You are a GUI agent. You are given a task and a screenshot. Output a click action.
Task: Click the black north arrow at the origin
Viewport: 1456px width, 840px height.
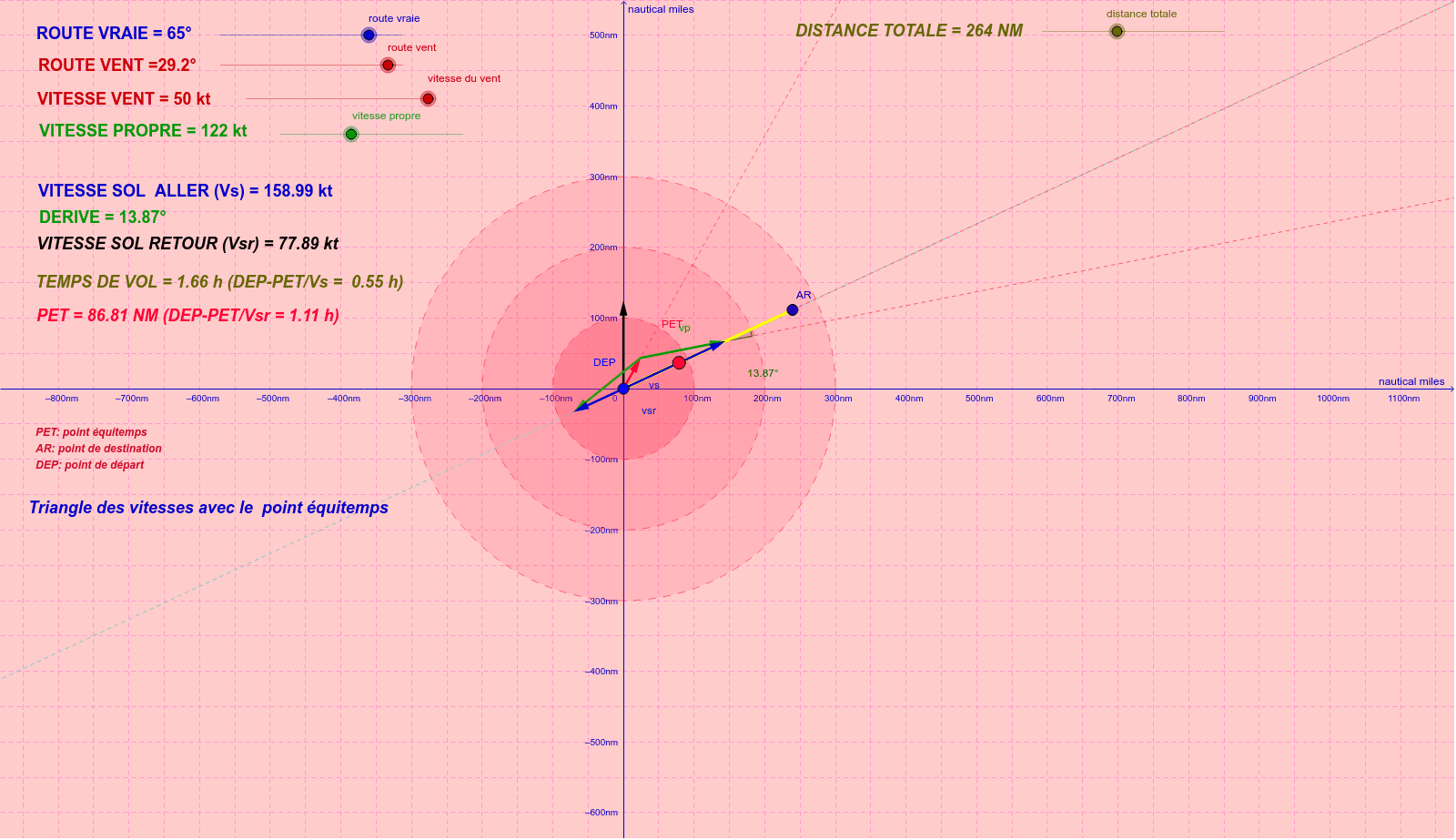pyautogui.click(x=623, y=345)
